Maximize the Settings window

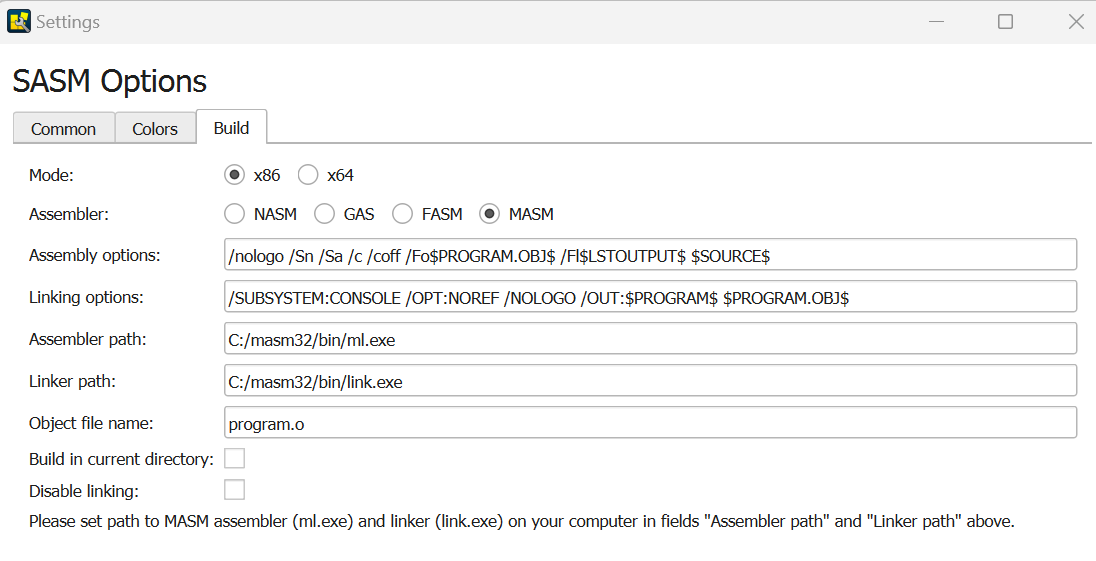pyautogui.click(x=1005, y=21)
